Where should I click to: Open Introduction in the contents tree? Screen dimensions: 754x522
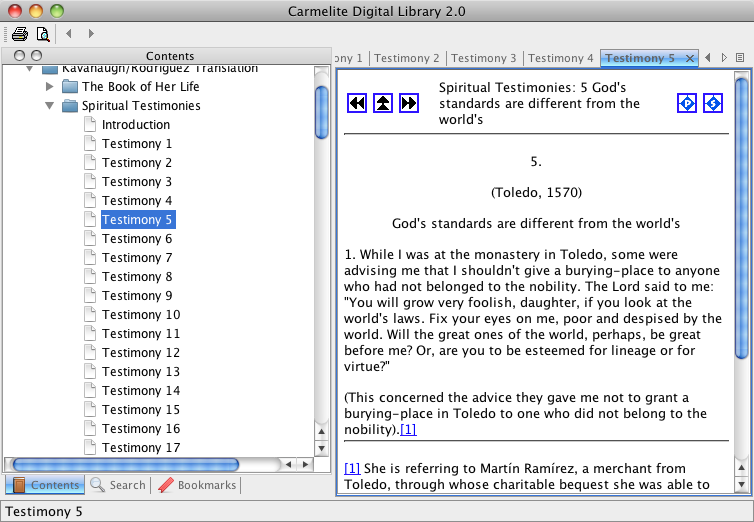click(136, 125)
